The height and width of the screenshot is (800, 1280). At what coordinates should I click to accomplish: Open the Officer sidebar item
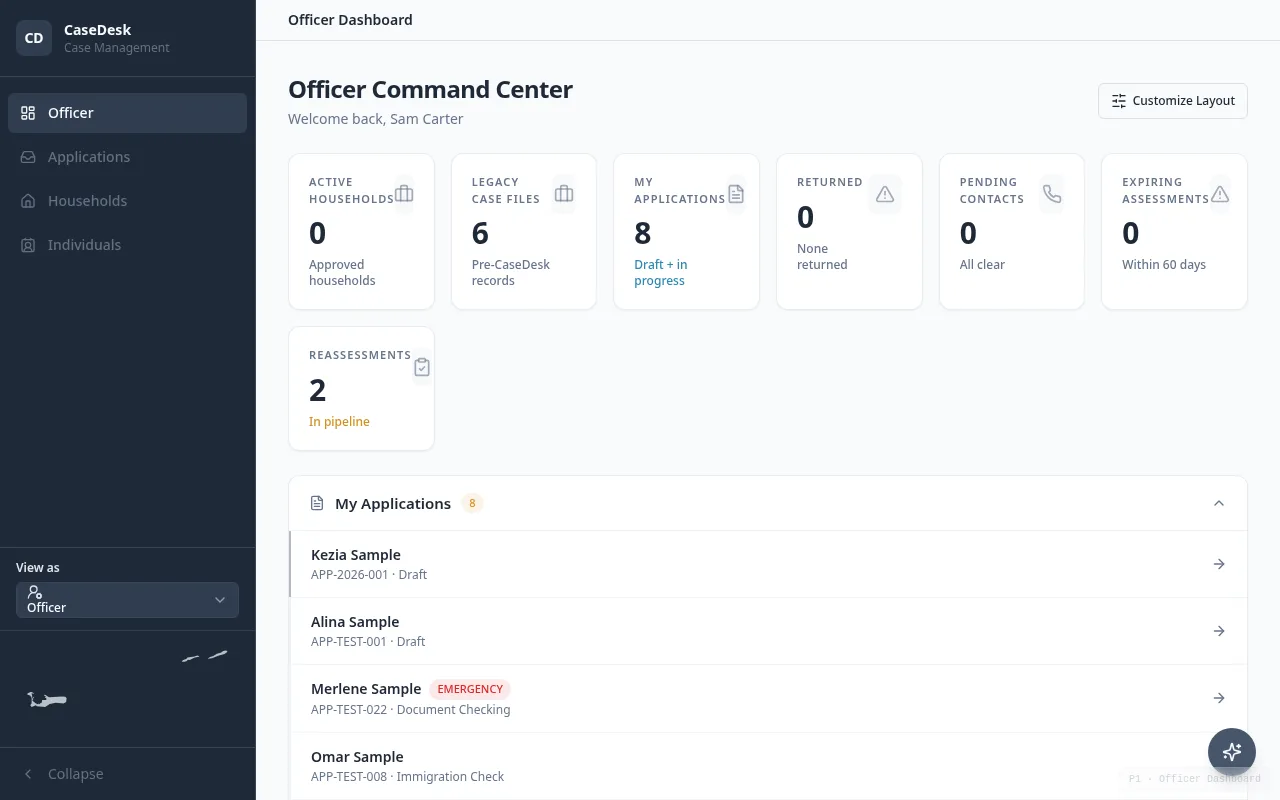click(x=127, y=113)
